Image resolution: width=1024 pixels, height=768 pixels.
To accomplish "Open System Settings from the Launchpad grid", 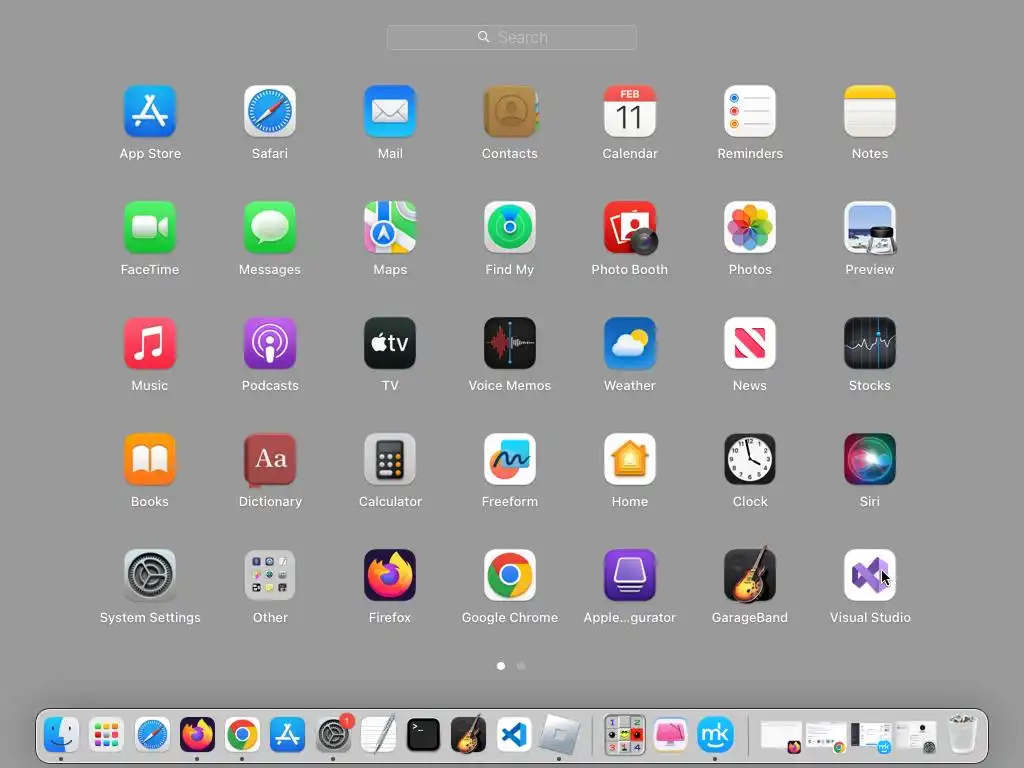I will (150, 575).
